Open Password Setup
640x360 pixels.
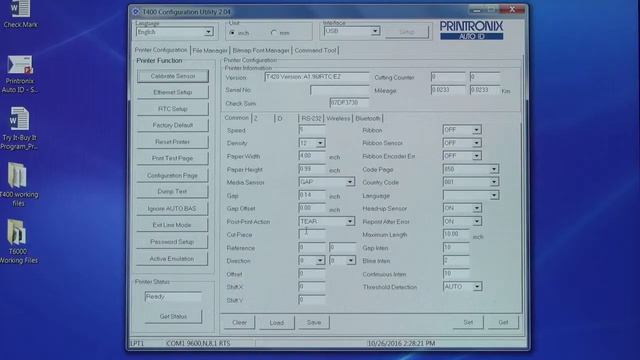pyautogui.click(x=172, y=242)
